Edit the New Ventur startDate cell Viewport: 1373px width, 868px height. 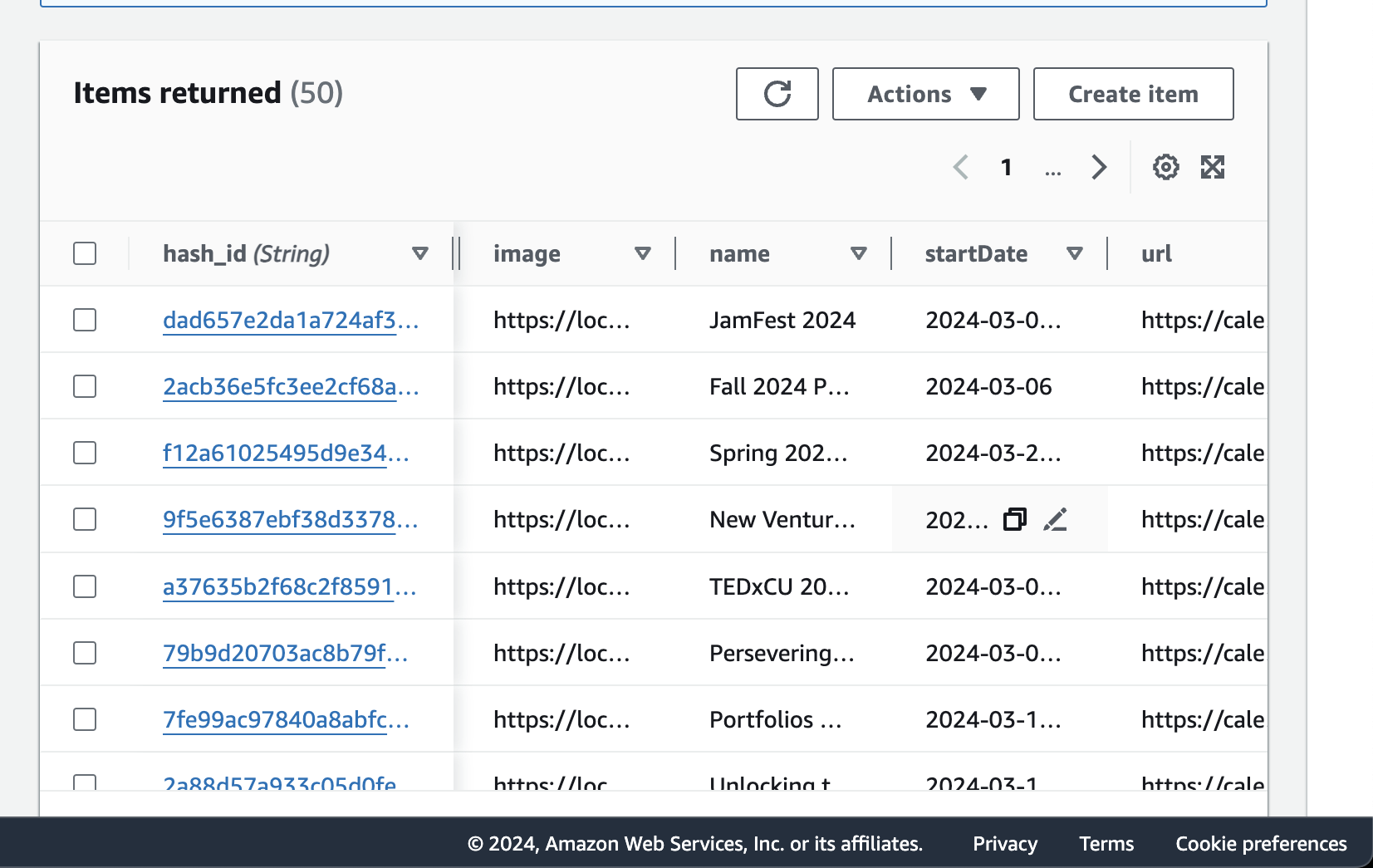[1055, 519]
